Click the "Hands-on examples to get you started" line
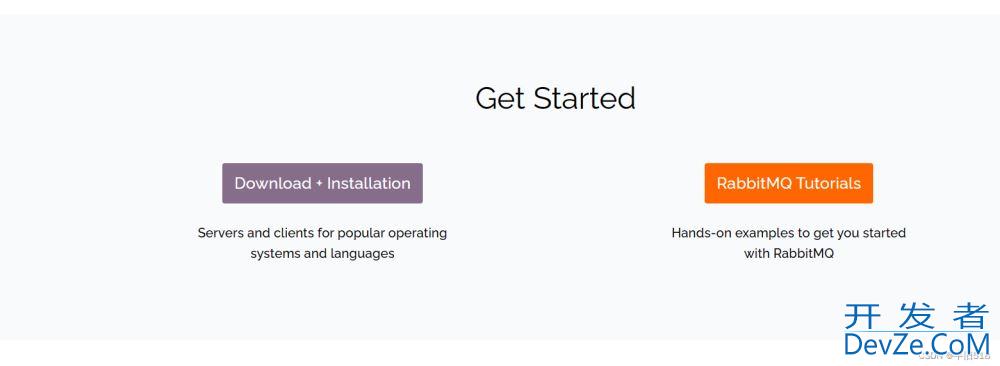Image resolution: width=1000 pixels, height=366 pixels. pos(788,233)
